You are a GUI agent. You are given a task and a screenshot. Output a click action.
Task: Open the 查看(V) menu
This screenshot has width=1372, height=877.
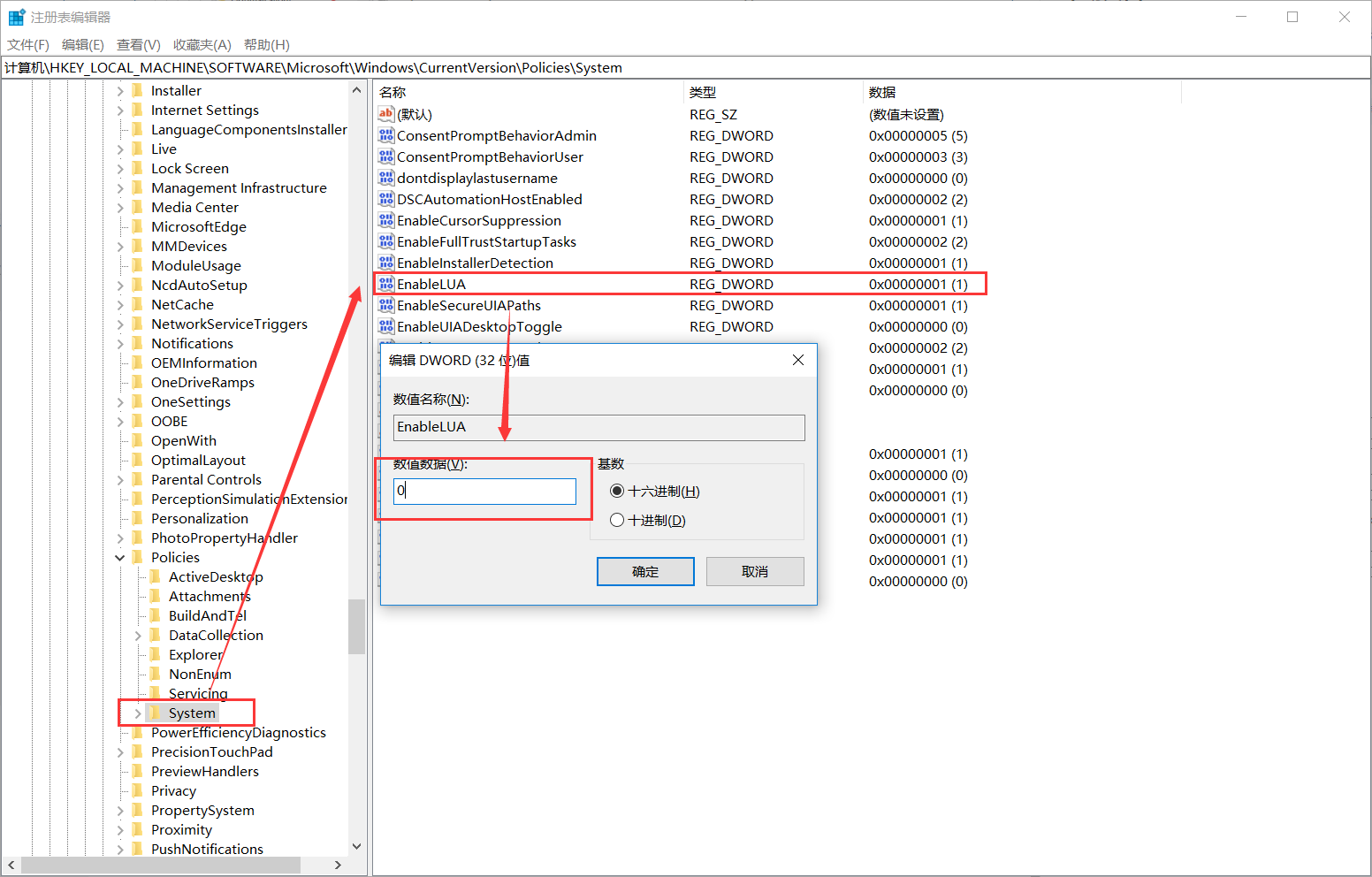(138, 44)
